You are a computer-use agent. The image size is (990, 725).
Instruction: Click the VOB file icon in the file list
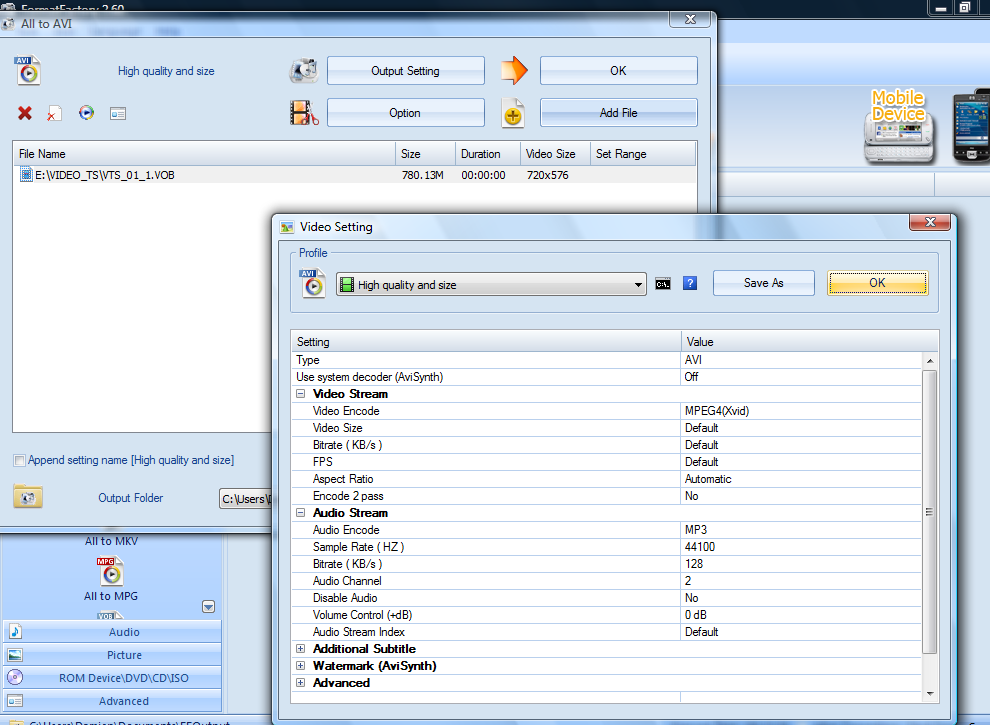[x=26, y=174]
